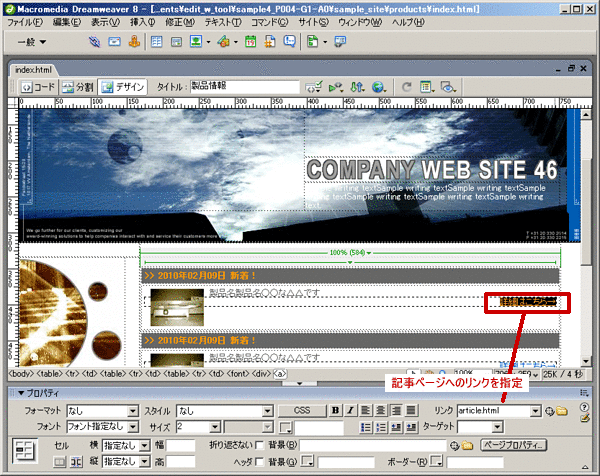Toggle italic formatting I button

click(x=350, y=411)
